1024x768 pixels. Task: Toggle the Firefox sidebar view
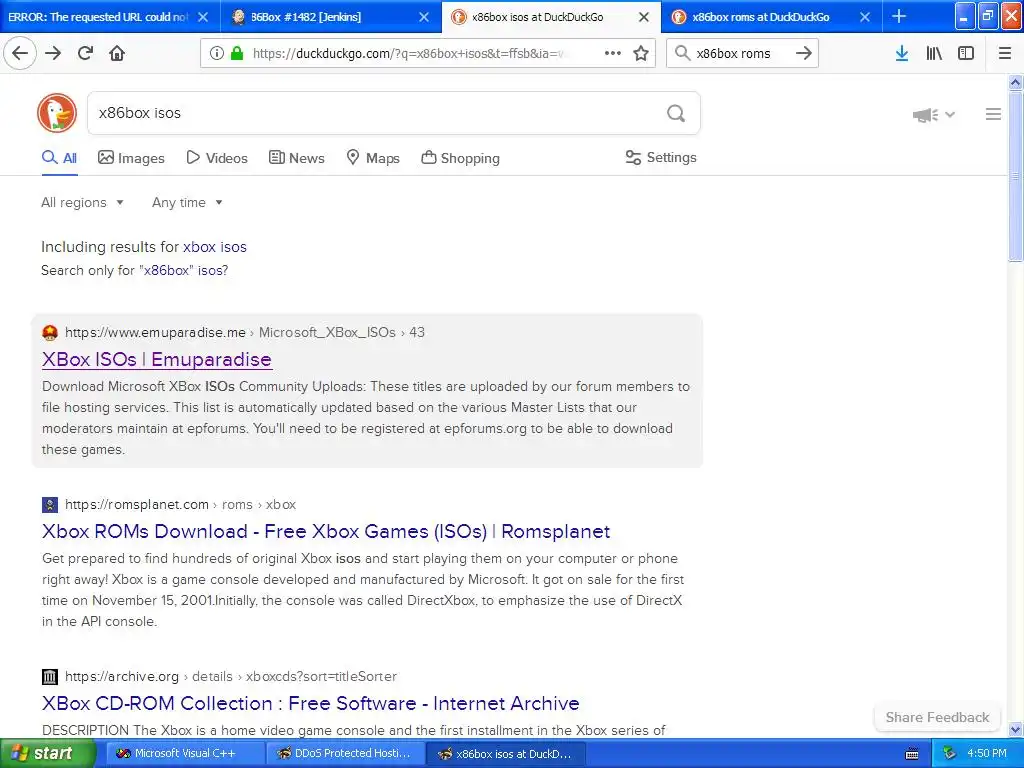pyautogui.click(x=966, y=53)
